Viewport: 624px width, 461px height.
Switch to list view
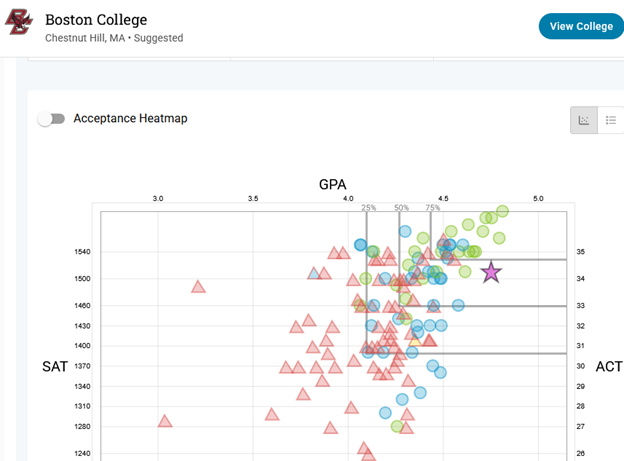(x=610, y=120)
